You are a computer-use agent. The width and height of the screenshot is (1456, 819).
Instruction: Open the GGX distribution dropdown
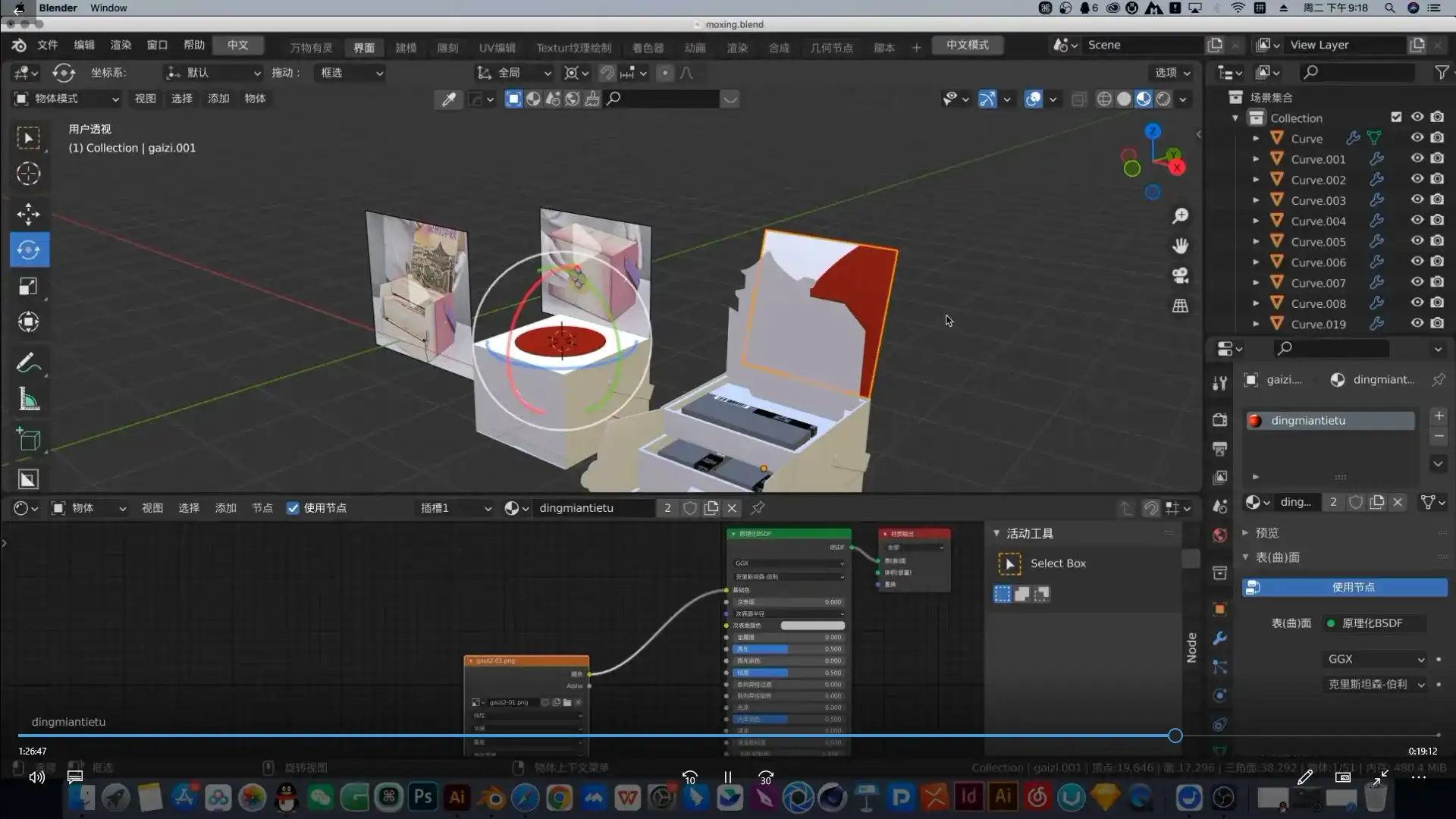pyautogui.click(x=1375, y=658)
